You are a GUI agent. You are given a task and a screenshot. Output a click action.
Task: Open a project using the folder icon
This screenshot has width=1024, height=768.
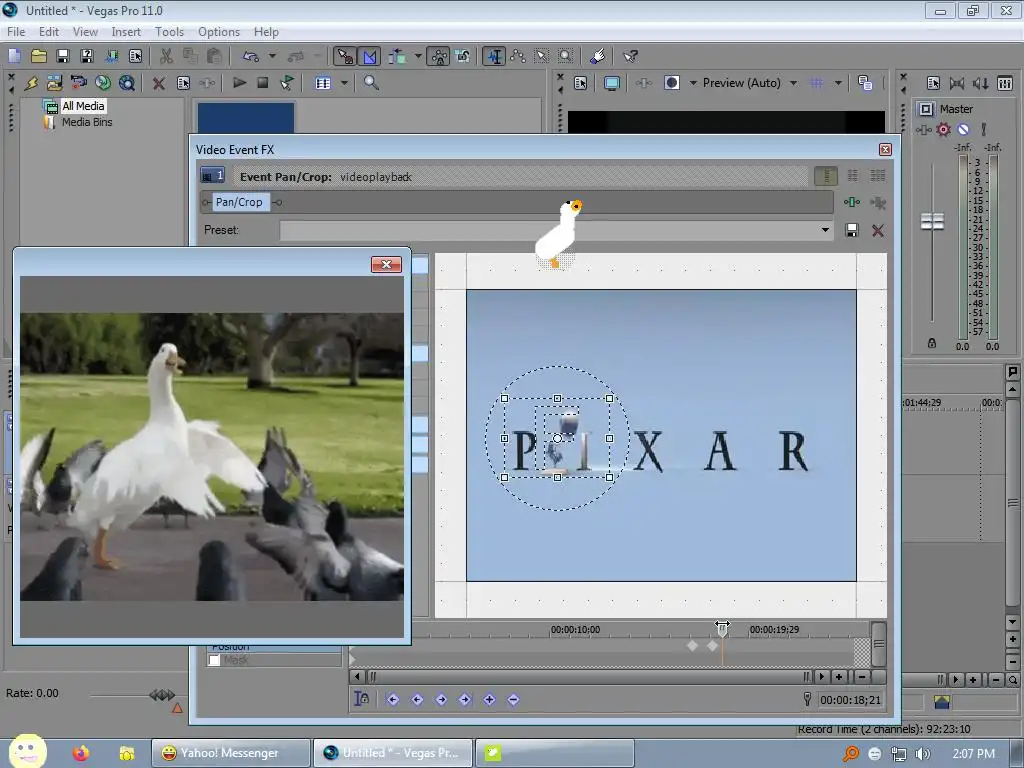[39, 56]
